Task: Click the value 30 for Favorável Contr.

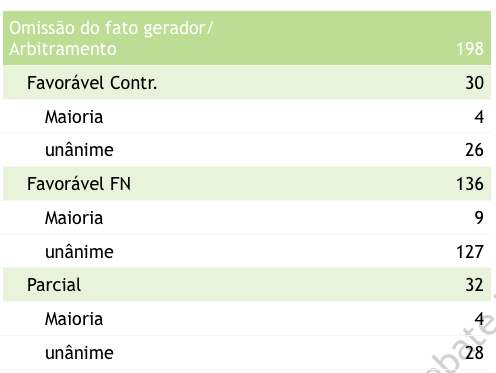Action: pos(474,83)
